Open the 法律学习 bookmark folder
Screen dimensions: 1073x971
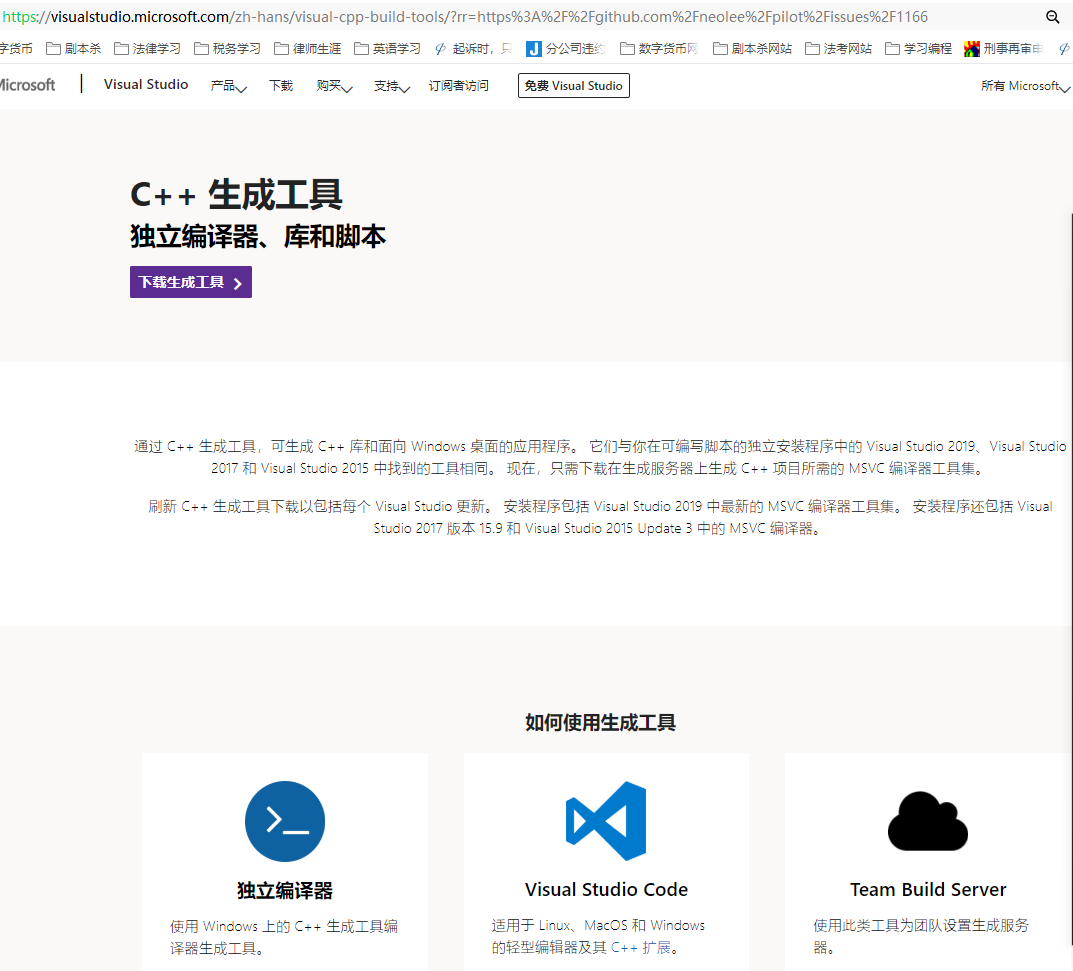click(x=147, y=49)
